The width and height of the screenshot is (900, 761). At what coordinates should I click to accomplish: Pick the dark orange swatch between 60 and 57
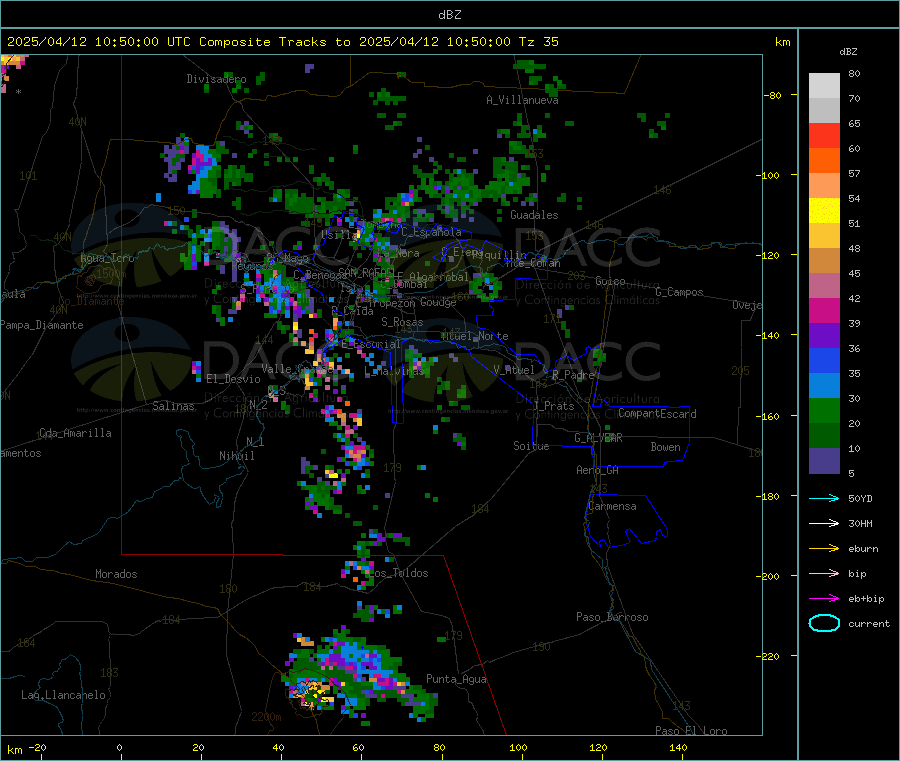(824, 161)
